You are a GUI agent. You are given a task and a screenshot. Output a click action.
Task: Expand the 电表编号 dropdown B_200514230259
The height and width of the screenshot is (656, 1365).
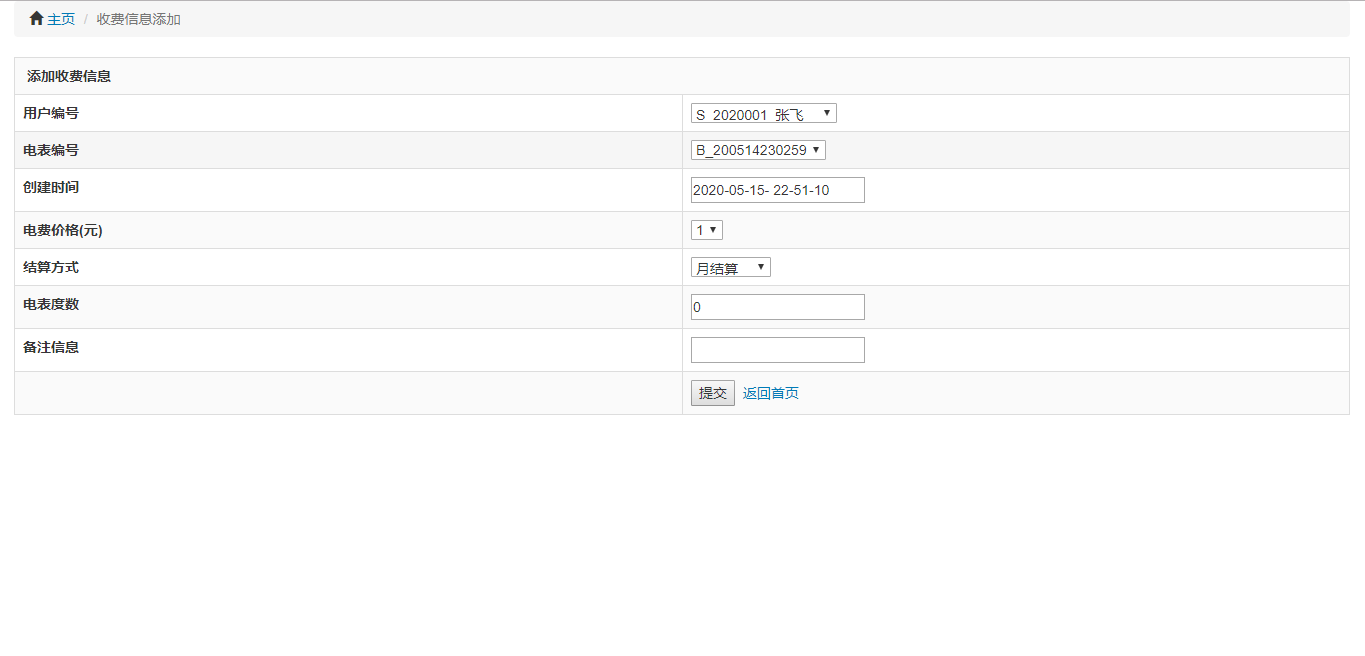tap(758, 150)
